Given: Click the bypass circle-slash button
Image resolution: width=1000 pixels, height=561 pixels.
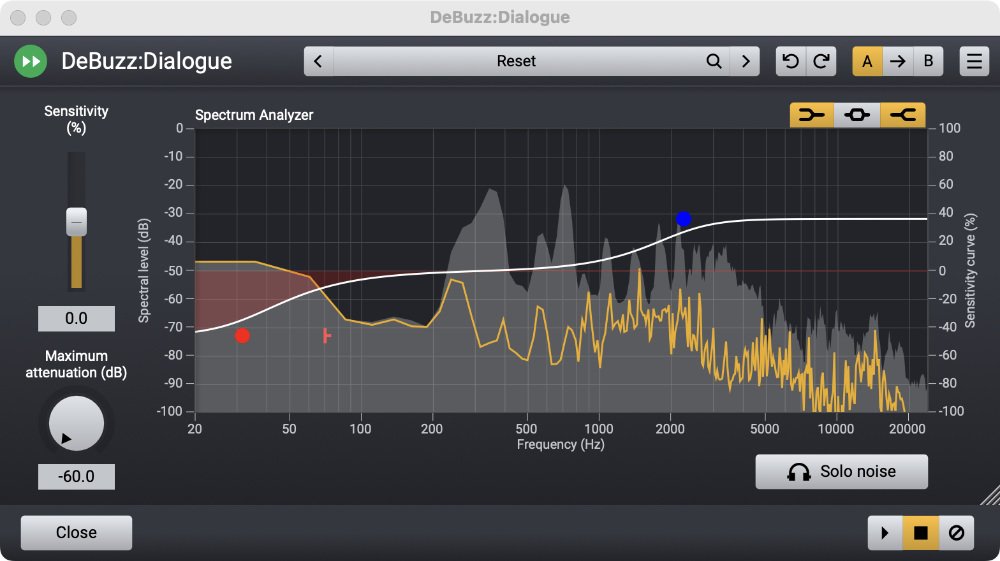Looking at the screenshot, I should [x=956, y=532].
